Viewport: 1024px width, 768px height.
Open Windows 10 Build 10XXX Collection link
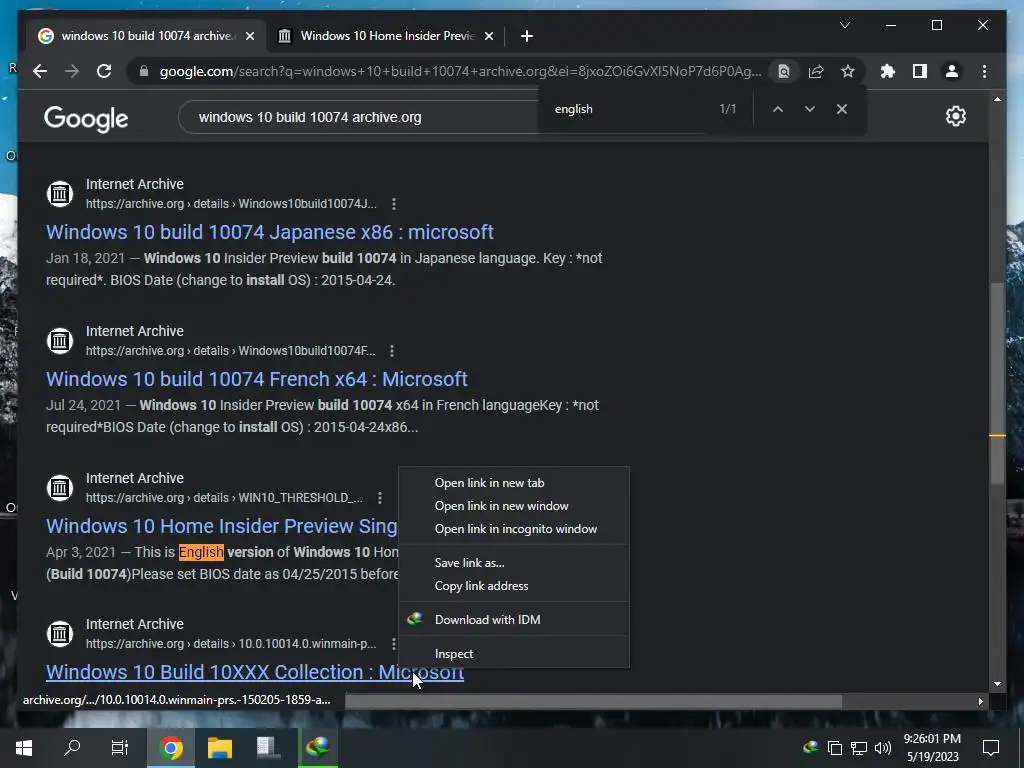click(x=255, y=672)
